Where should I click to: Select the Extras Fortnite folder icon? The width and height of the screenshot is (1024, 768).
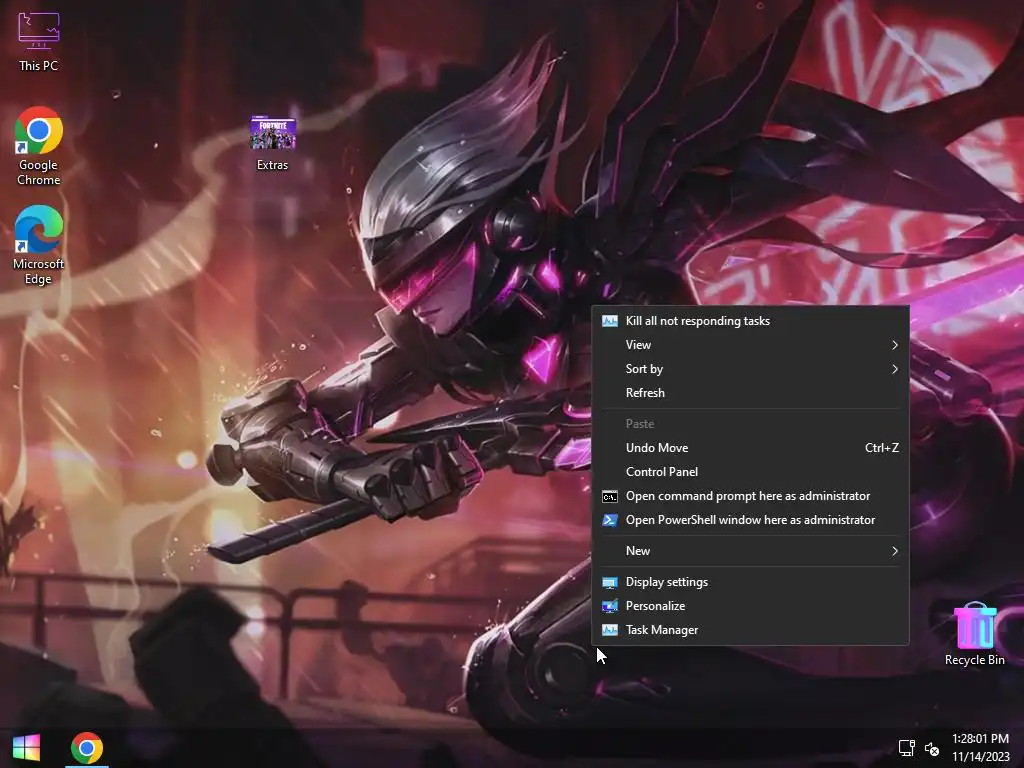pos(272,143)
